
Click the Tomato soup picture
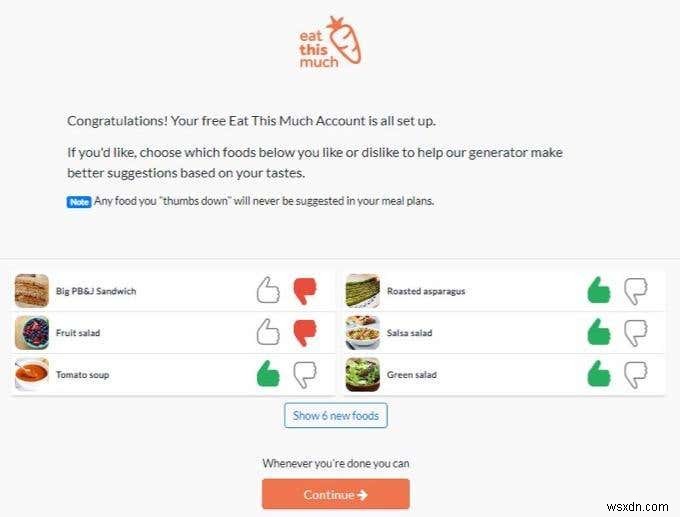click(32, 374)
